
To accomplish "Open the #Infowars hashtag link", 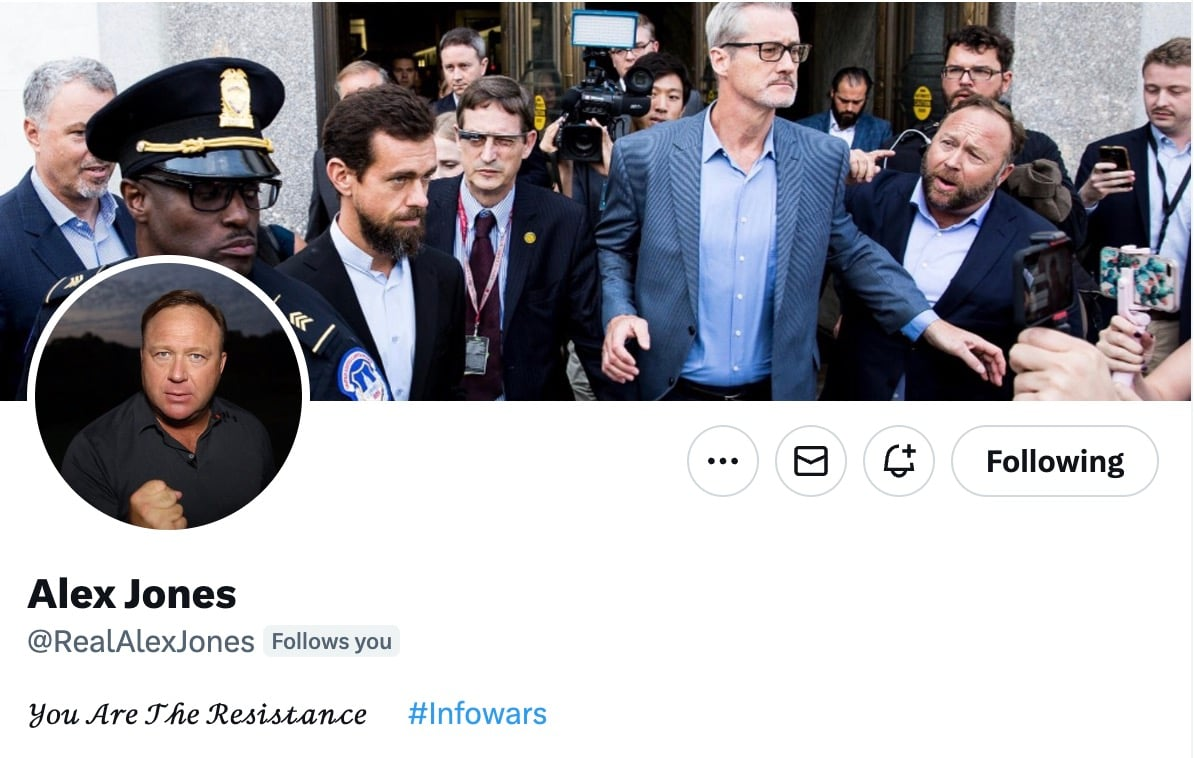I will (477, 714).
